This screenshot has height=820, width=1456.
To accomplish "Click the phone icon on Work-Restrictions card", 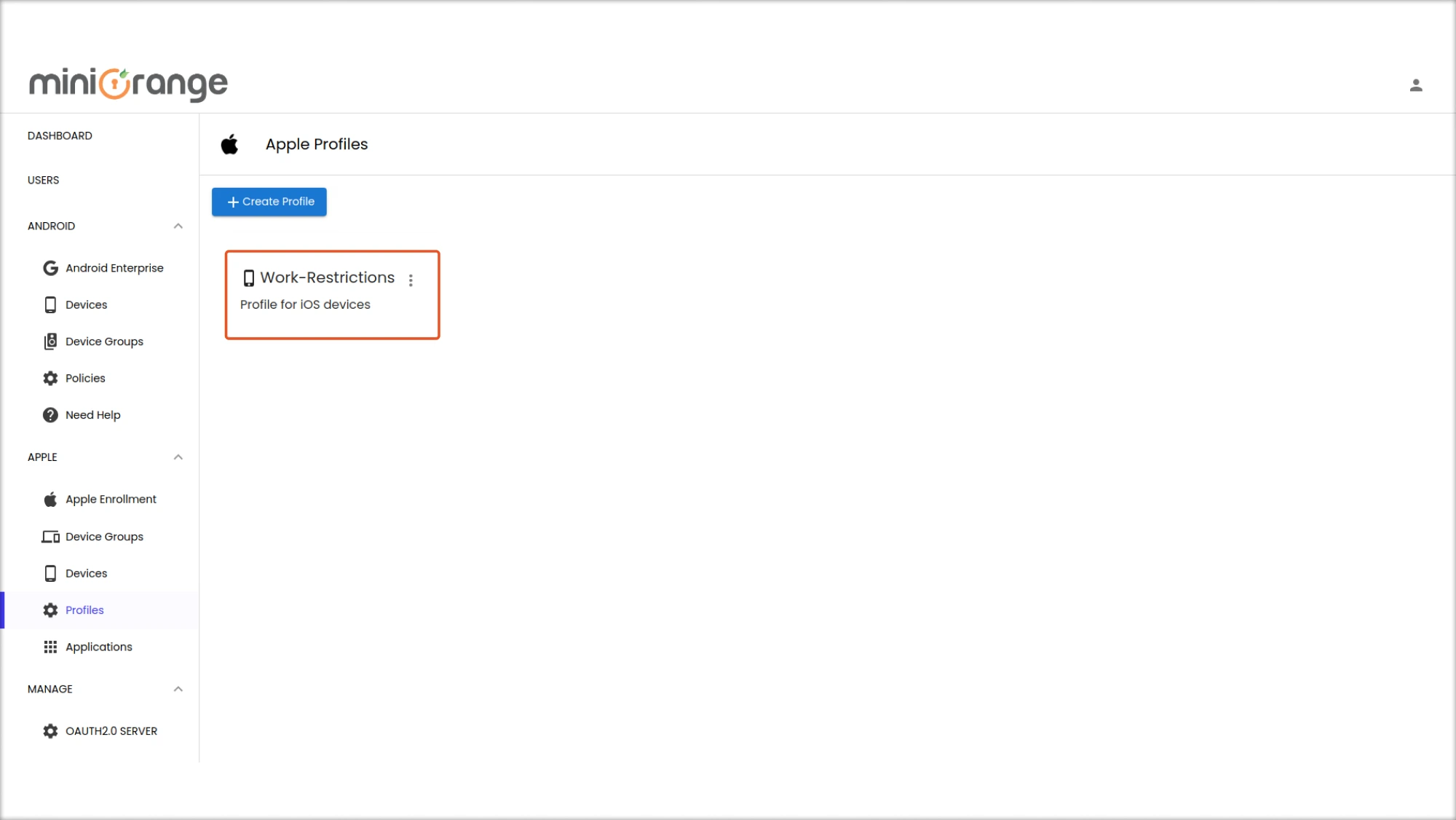I will (248, 277).
